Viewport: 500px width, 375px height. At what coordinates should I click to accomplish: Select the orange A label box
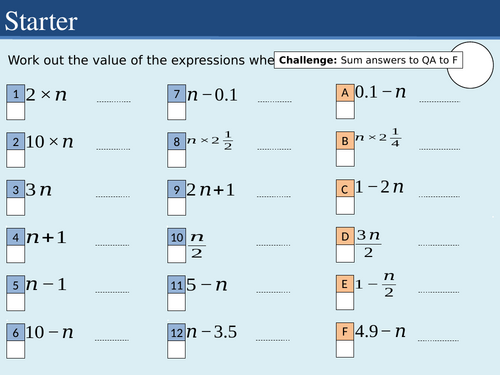pyautogui.click(x=345, y=93)
